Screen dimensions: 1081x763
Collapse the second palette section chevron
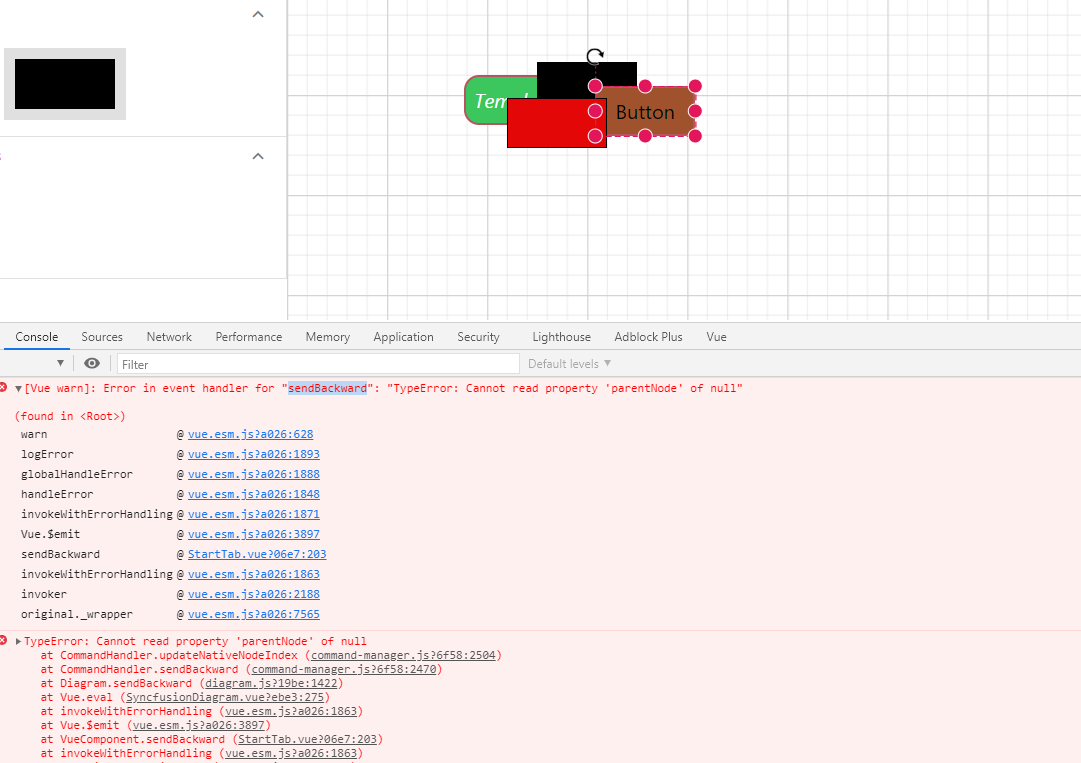[258, 157]
